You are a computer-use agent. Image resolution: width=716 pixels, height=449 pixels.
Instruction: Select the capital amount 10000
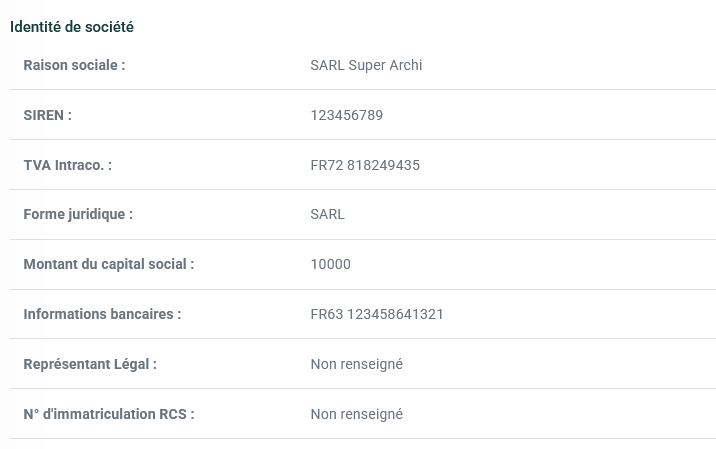(330, 264)
